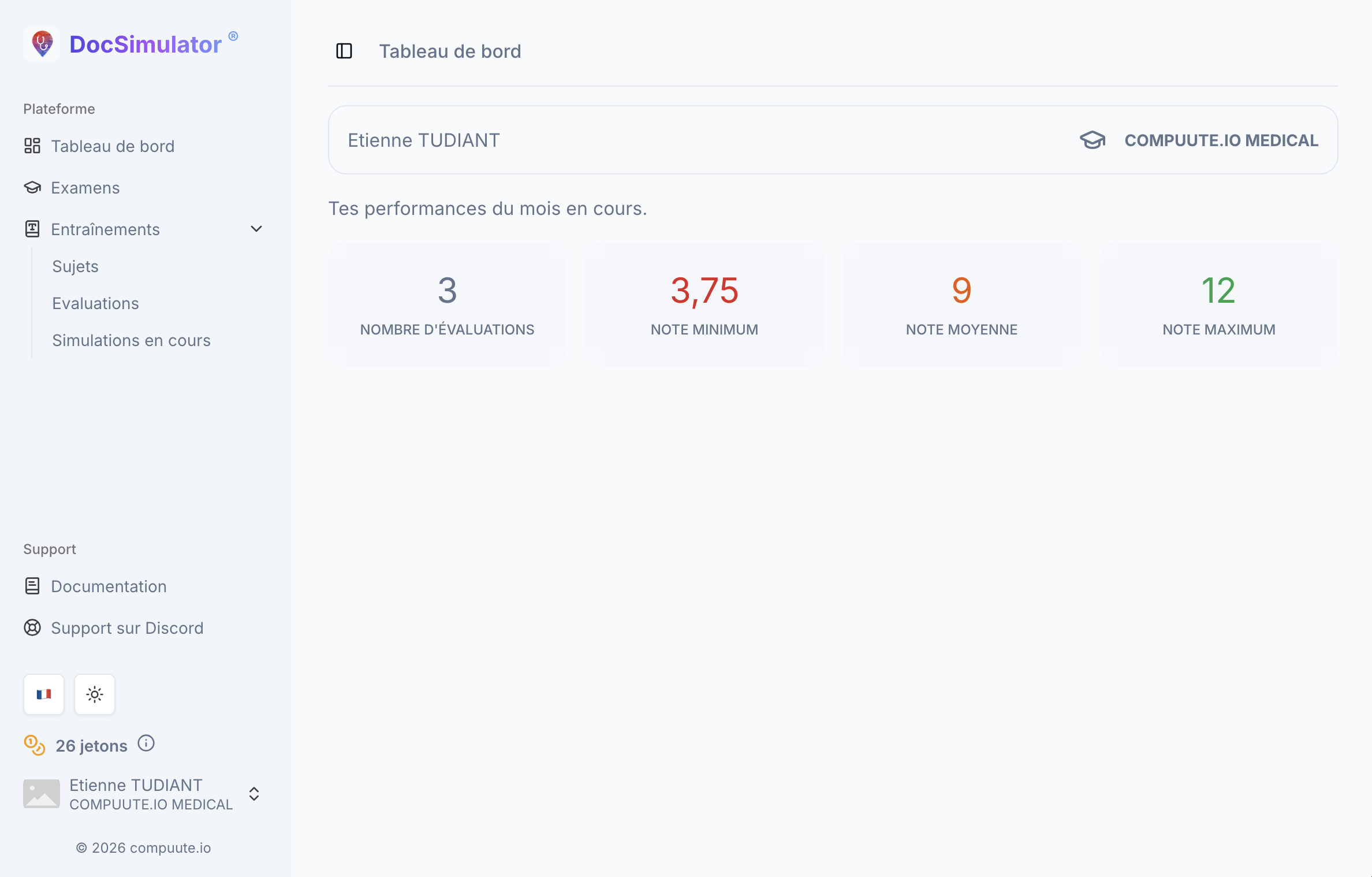
Task: Toggle the sidebar panel icon
Action: (344, 51)
